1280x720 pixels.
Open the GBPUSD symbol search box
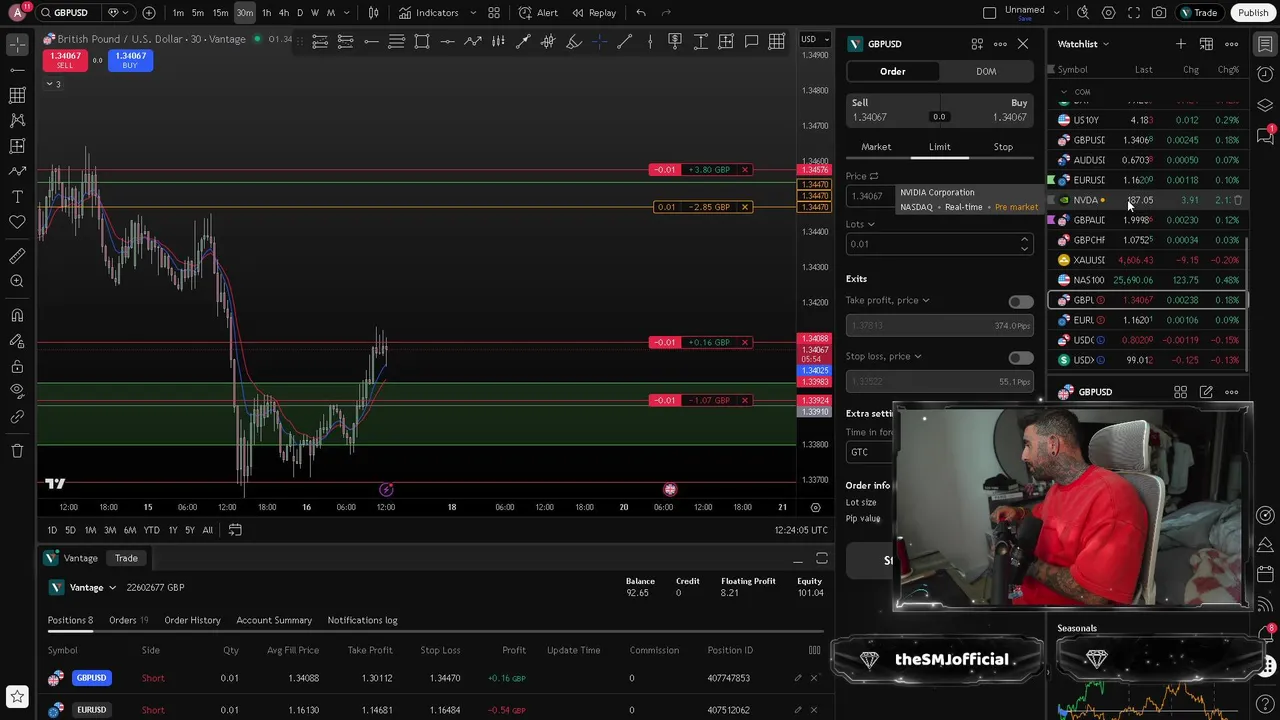(70, 13)
